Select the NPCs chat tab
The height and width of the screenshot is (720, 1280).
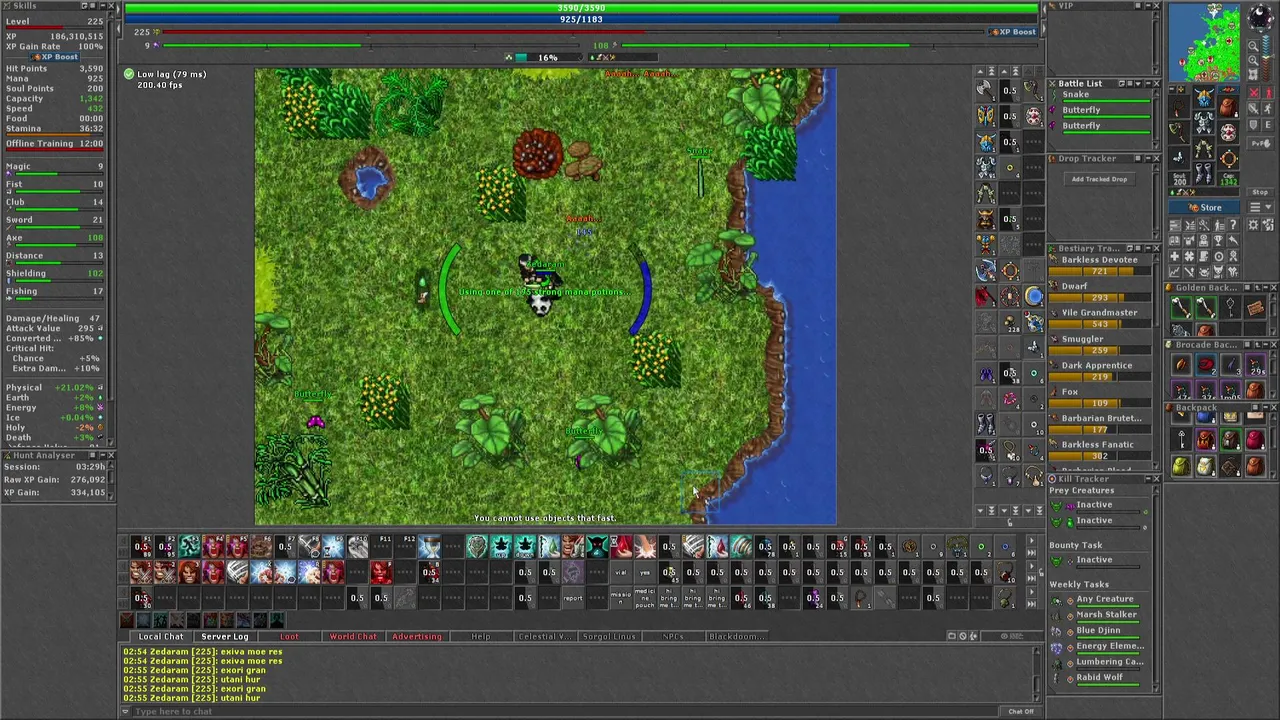(x=673, y=636)
